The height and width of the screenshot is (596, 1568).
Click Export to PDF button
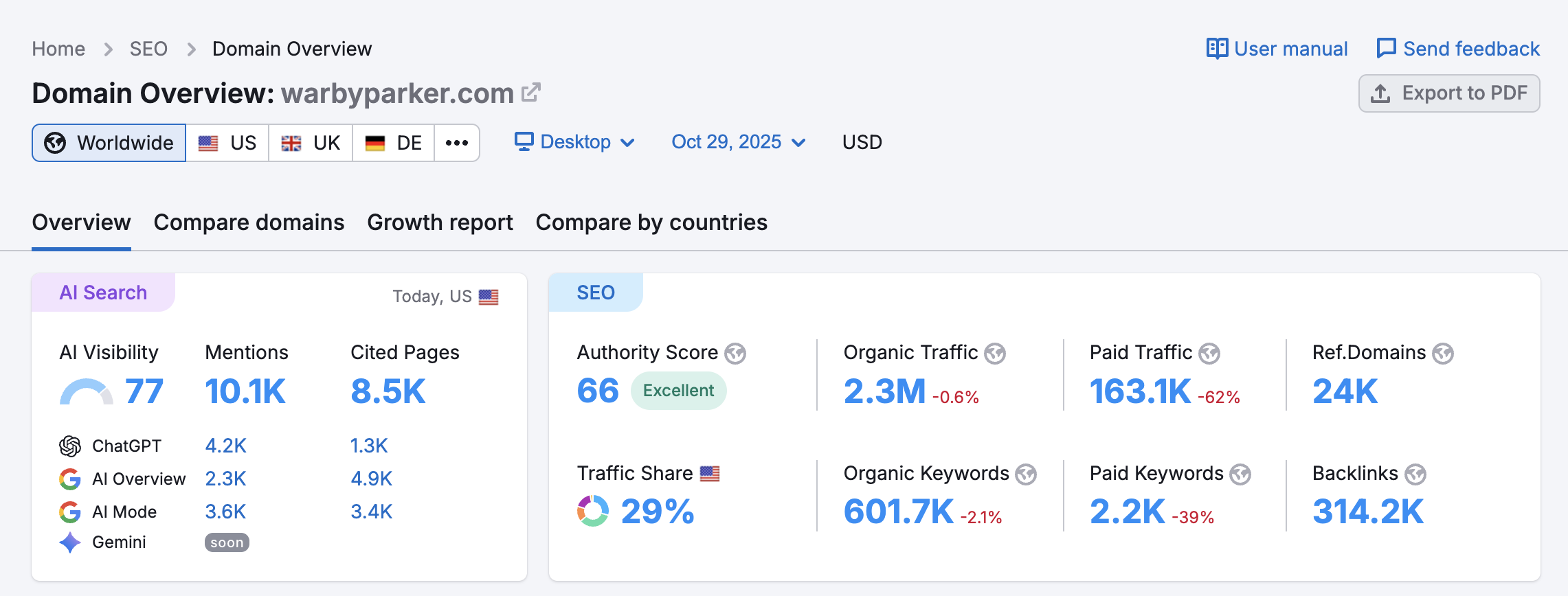pos(1449,93)
